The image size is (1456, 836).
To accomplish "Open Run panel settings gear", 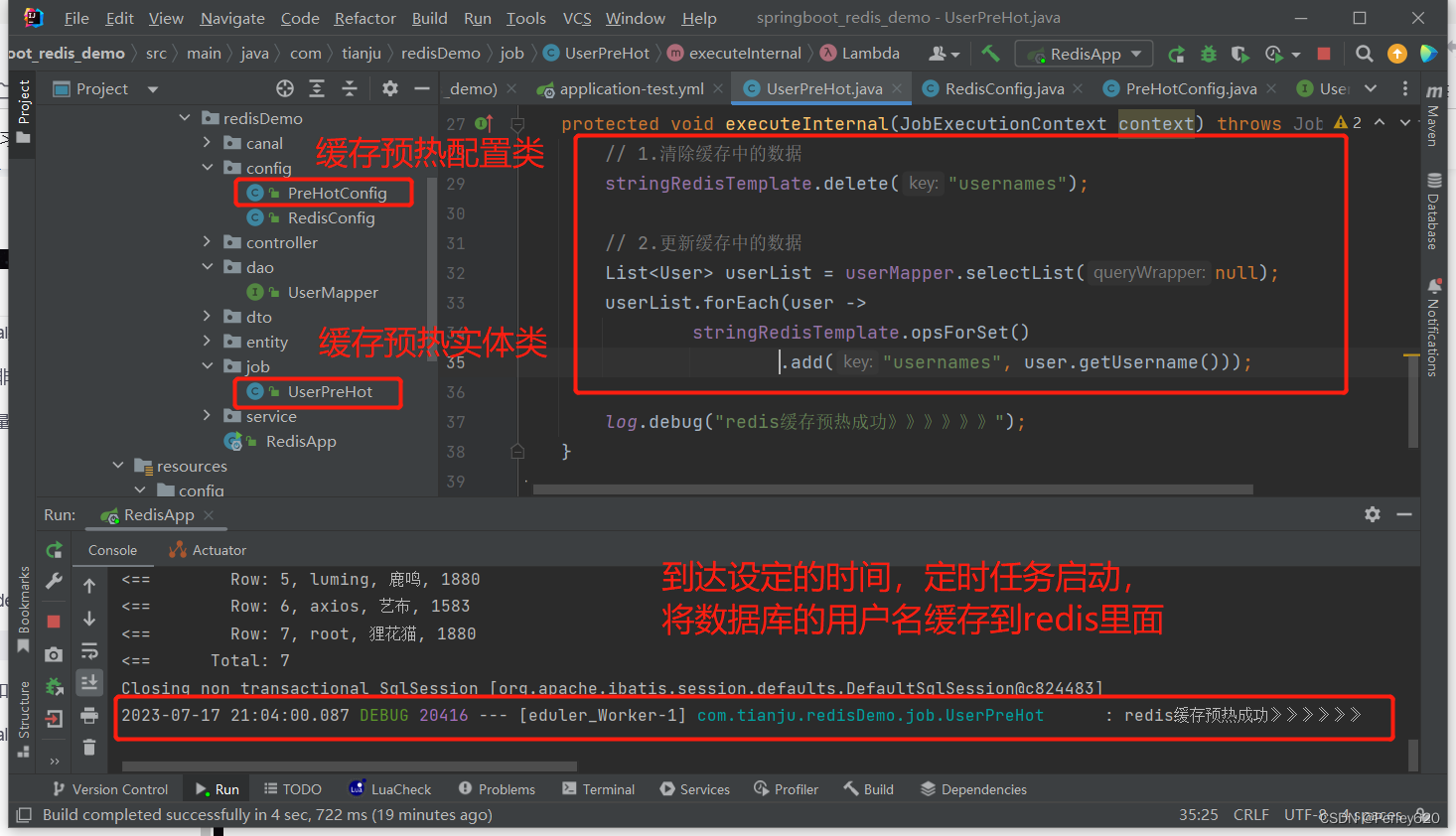I will (1373, 514).
